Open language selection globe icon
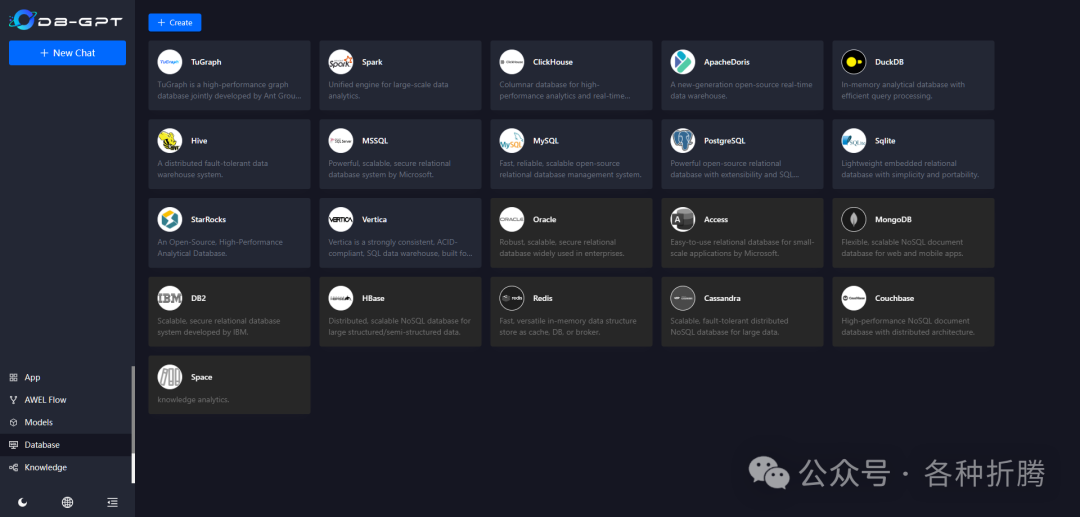1080x517 pixels. (x=68, y=503)
